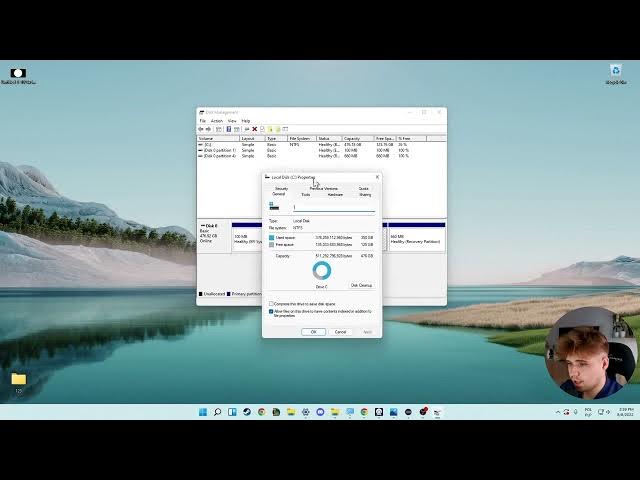Screen dimensions: 640x480
Task: Click the Unallocated legend entry
Action: coord(211,294)
